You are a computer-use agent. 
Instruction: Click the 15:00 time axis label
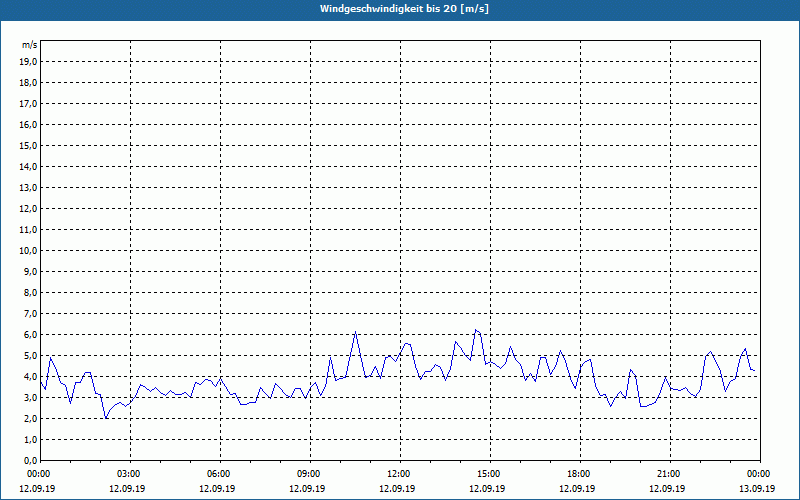click(x=489, y=474)
